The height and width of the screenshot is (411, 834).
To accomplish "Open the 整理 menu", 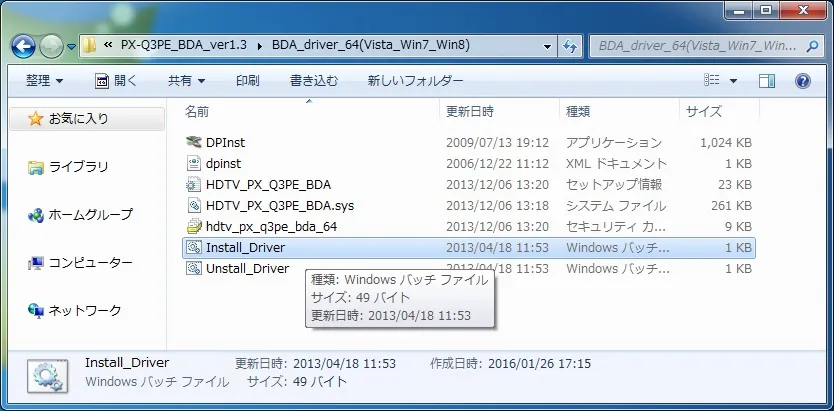I will click(x=45, y=81).
